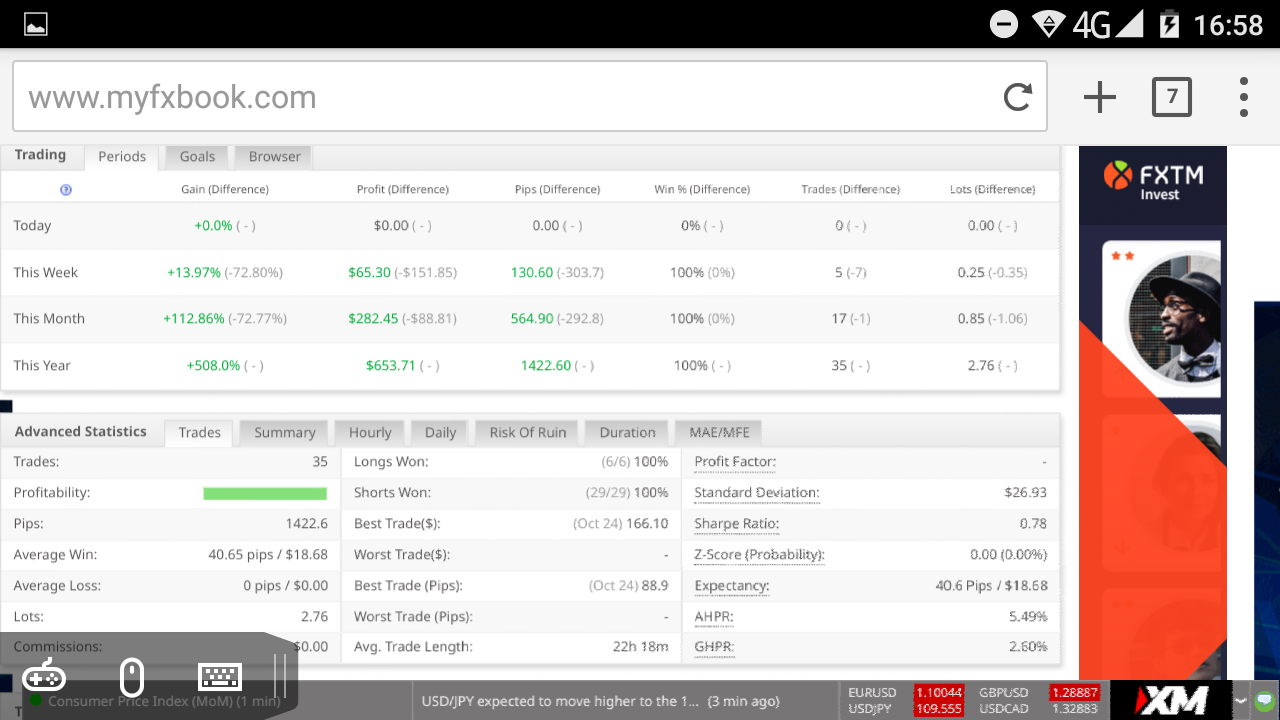1280x720 pixels.
Task: Click the Profit Factor label
Action: click(x=735, y=462)
